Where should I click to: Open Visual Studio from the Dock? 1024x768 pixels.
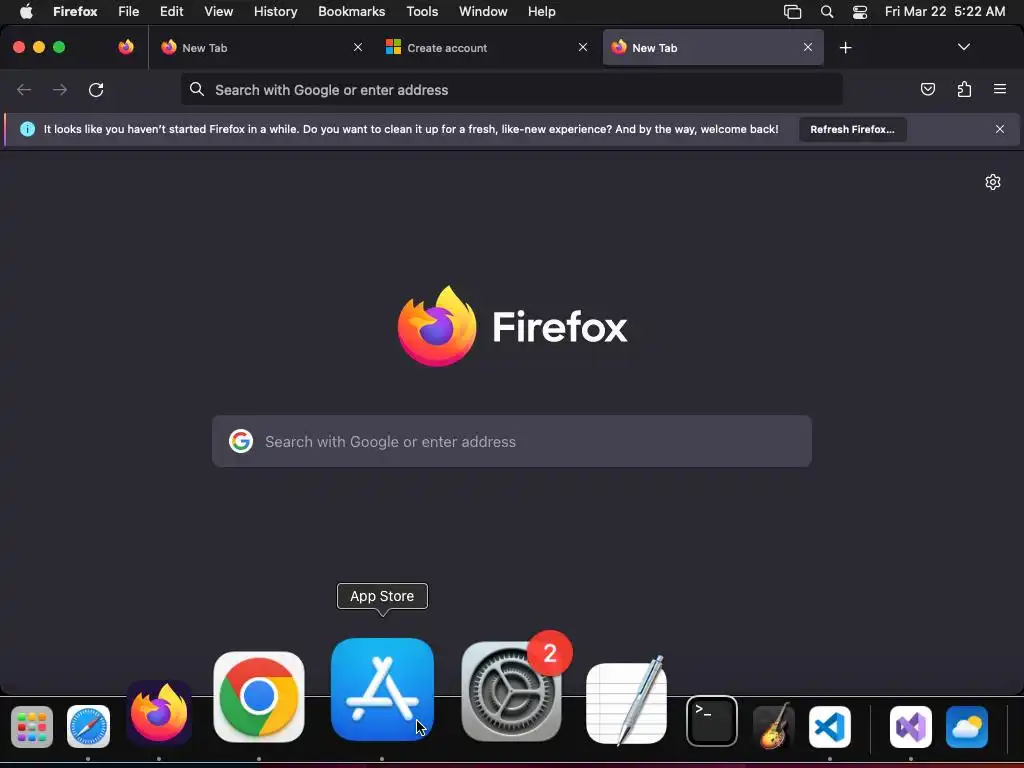pyautogui.click(x=910, y=726)
